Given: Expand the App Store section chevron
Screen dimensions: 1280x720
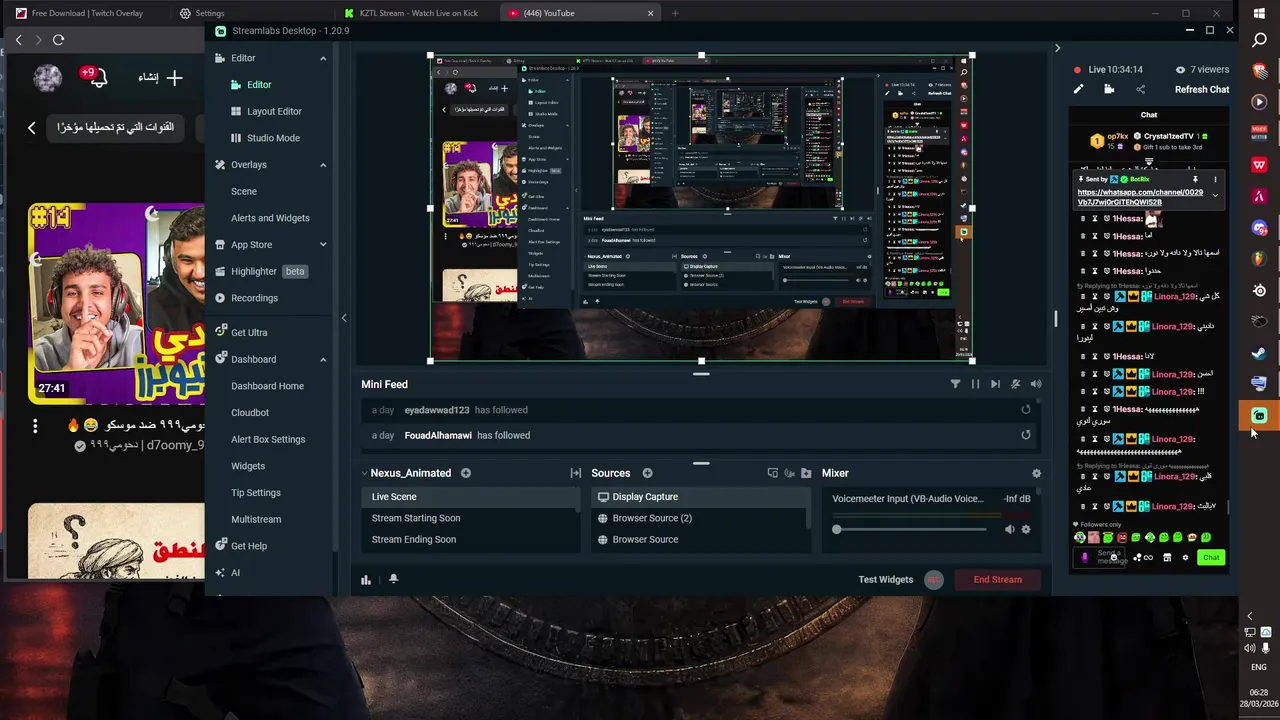Looking at the screenshot, I should [323, 245].
